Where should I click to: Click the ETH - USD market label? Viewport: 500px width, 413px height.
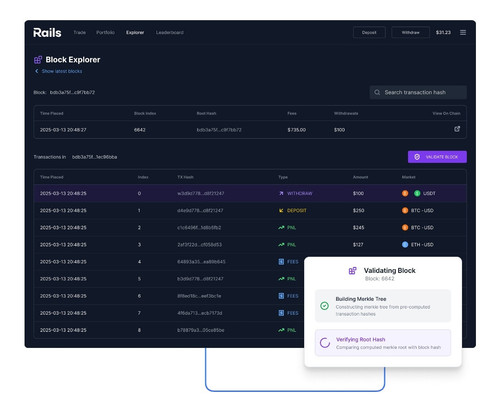click(422, 245)
